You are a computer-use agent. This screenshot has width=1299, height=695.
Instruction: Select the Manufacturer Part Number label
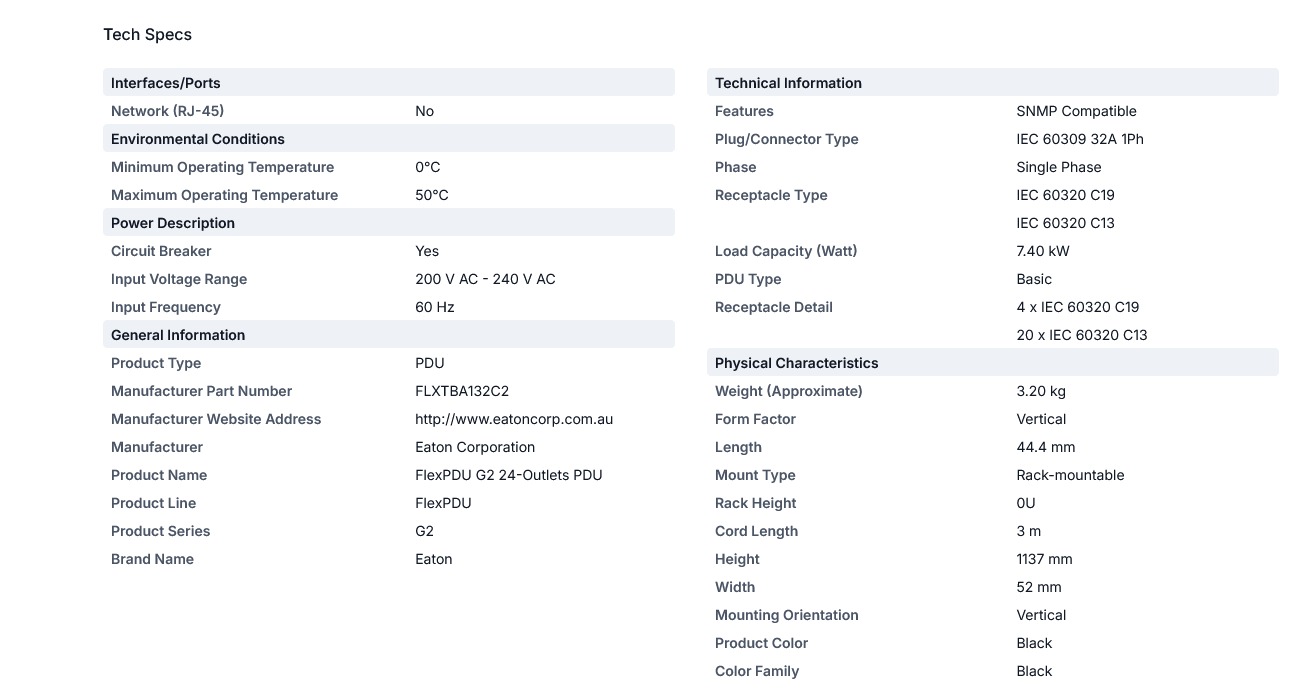coord(202,391)
